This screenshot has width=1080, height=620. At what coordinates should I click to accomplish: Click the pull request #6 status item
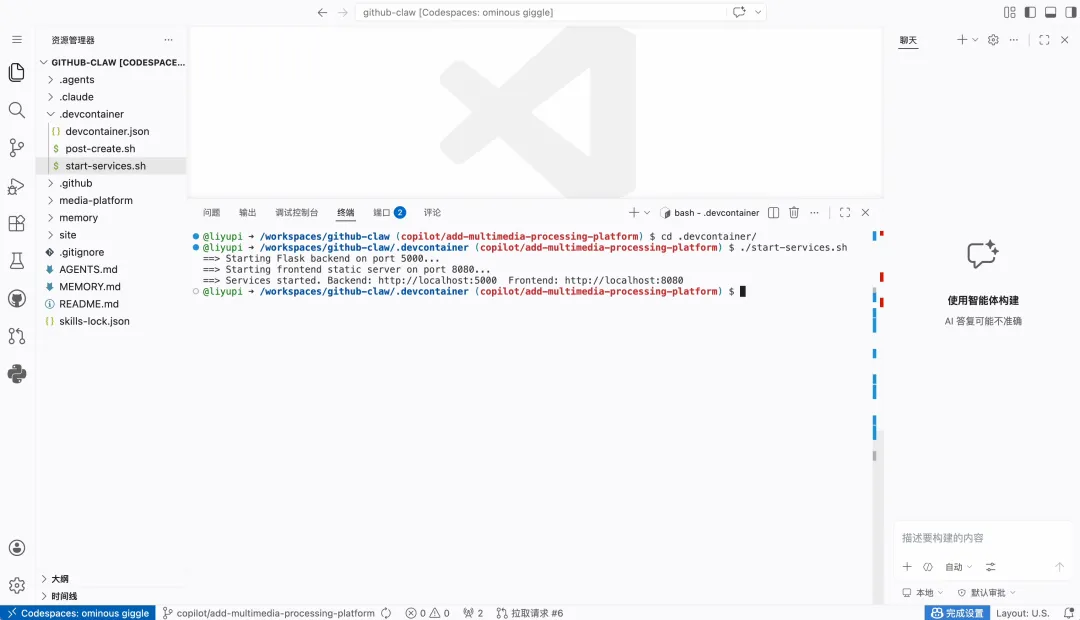(530, 613)
